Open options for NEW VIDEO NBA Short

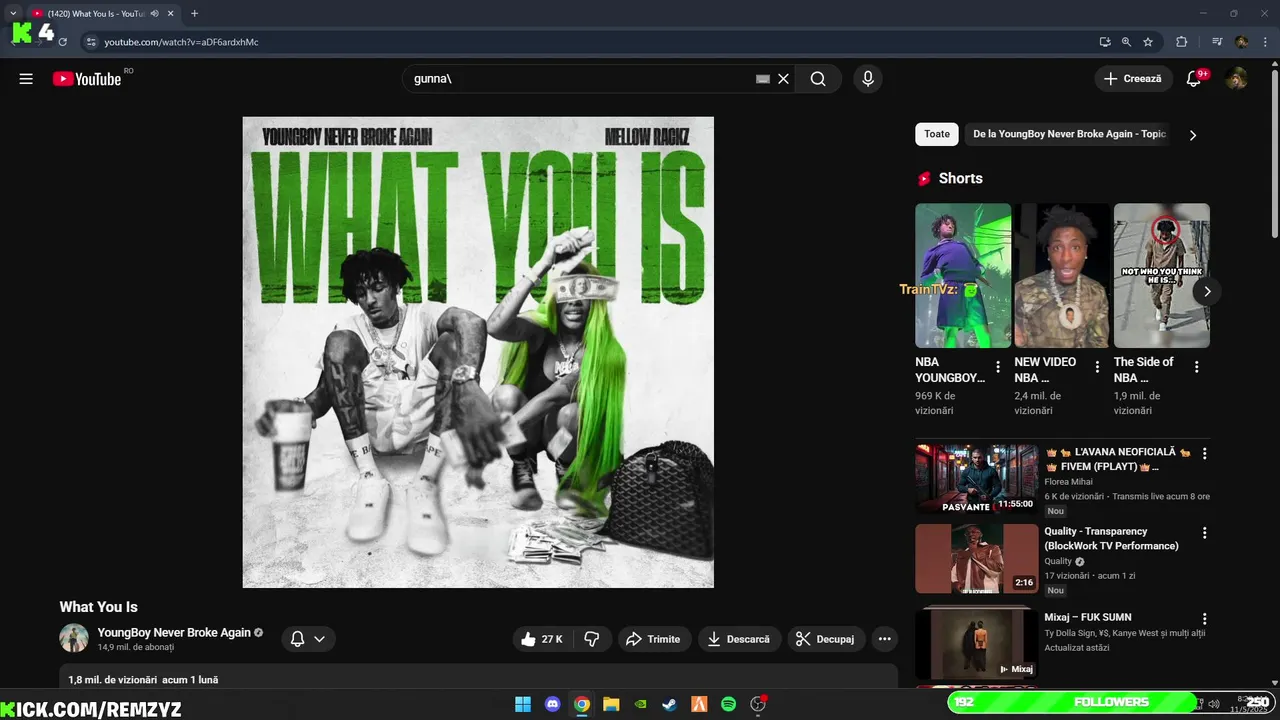1097,367
